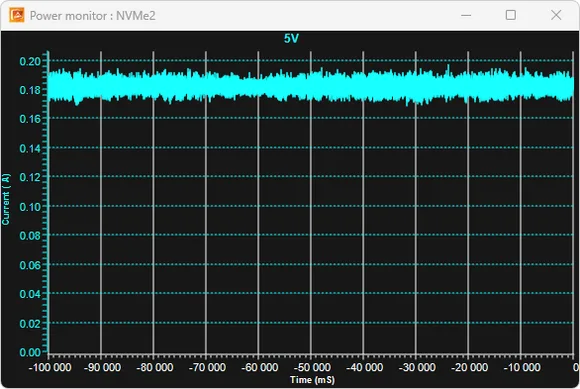Click the 5V chart title
The height and width of the screenshot is (389, 580).
[x=291, y=38]
